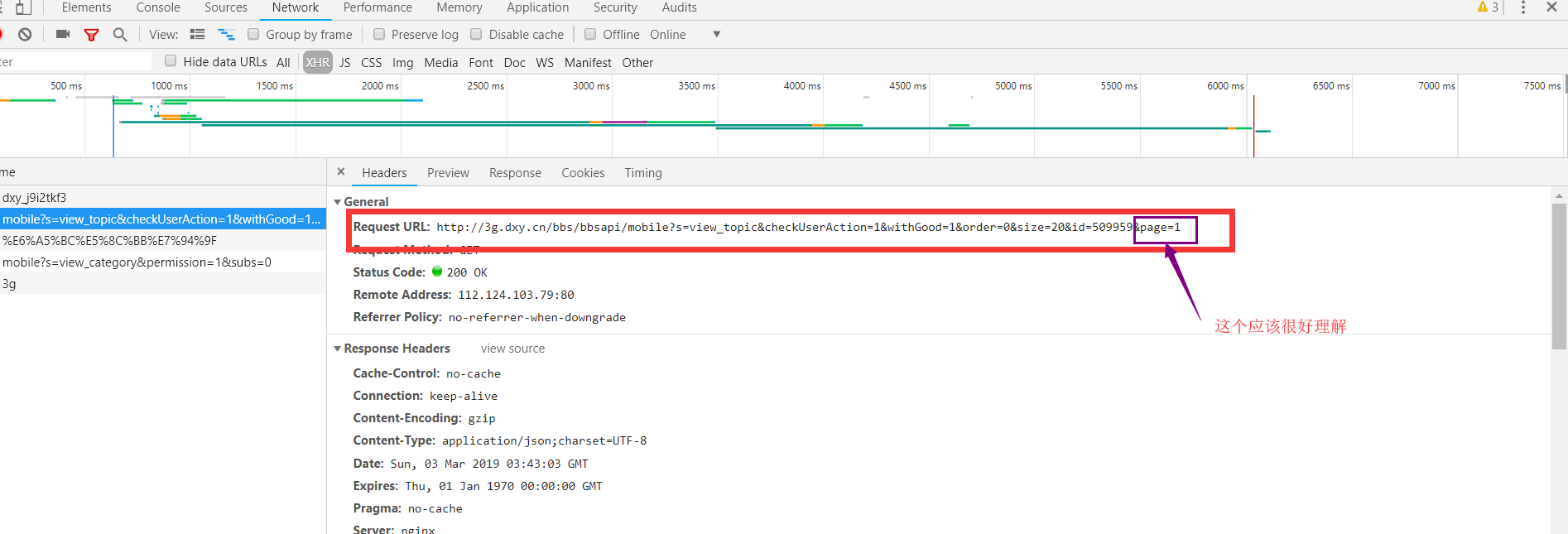The image size is (1568, 534).
Task: Open the Memory tab
Action: coord(459,7)
